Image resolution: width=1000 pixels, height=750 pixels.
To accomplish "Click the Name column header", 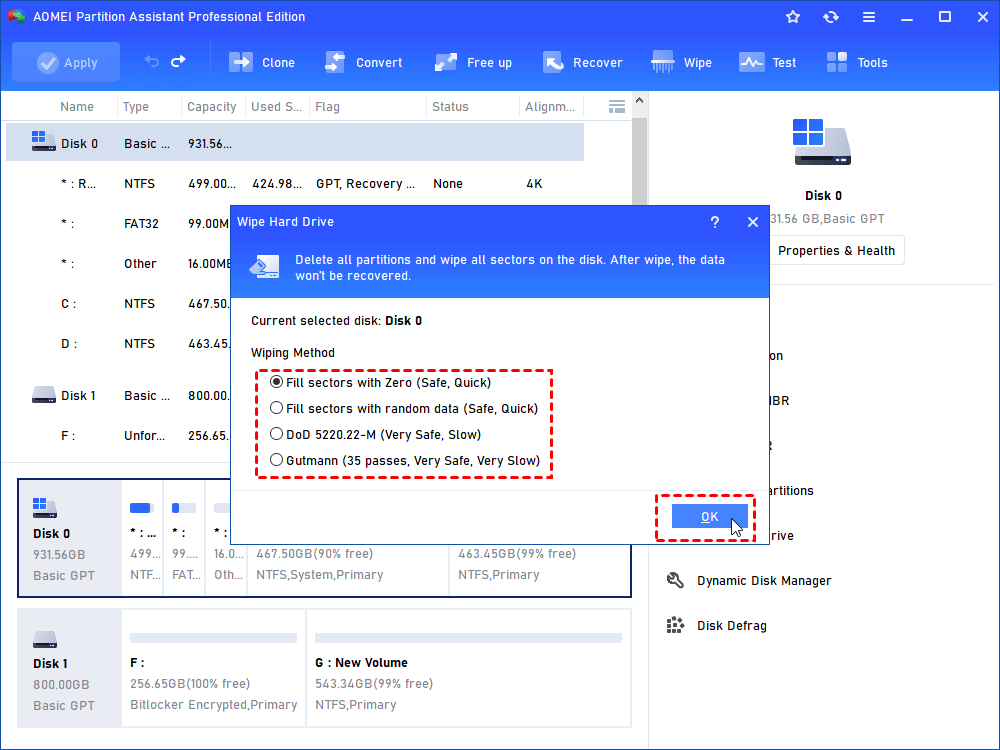I will [77, 107].
